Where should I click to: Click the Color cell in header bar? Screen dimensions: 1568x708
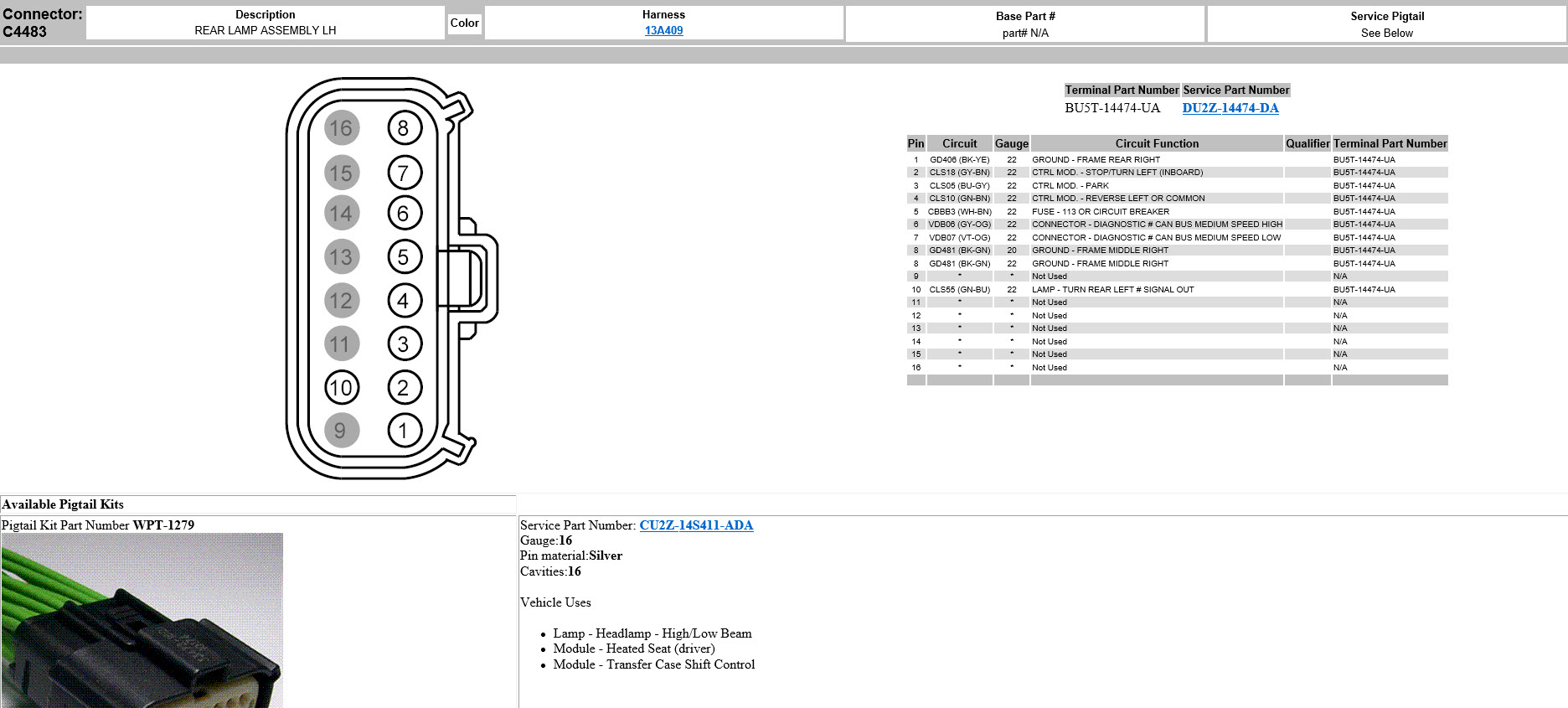tap(464, 23)
